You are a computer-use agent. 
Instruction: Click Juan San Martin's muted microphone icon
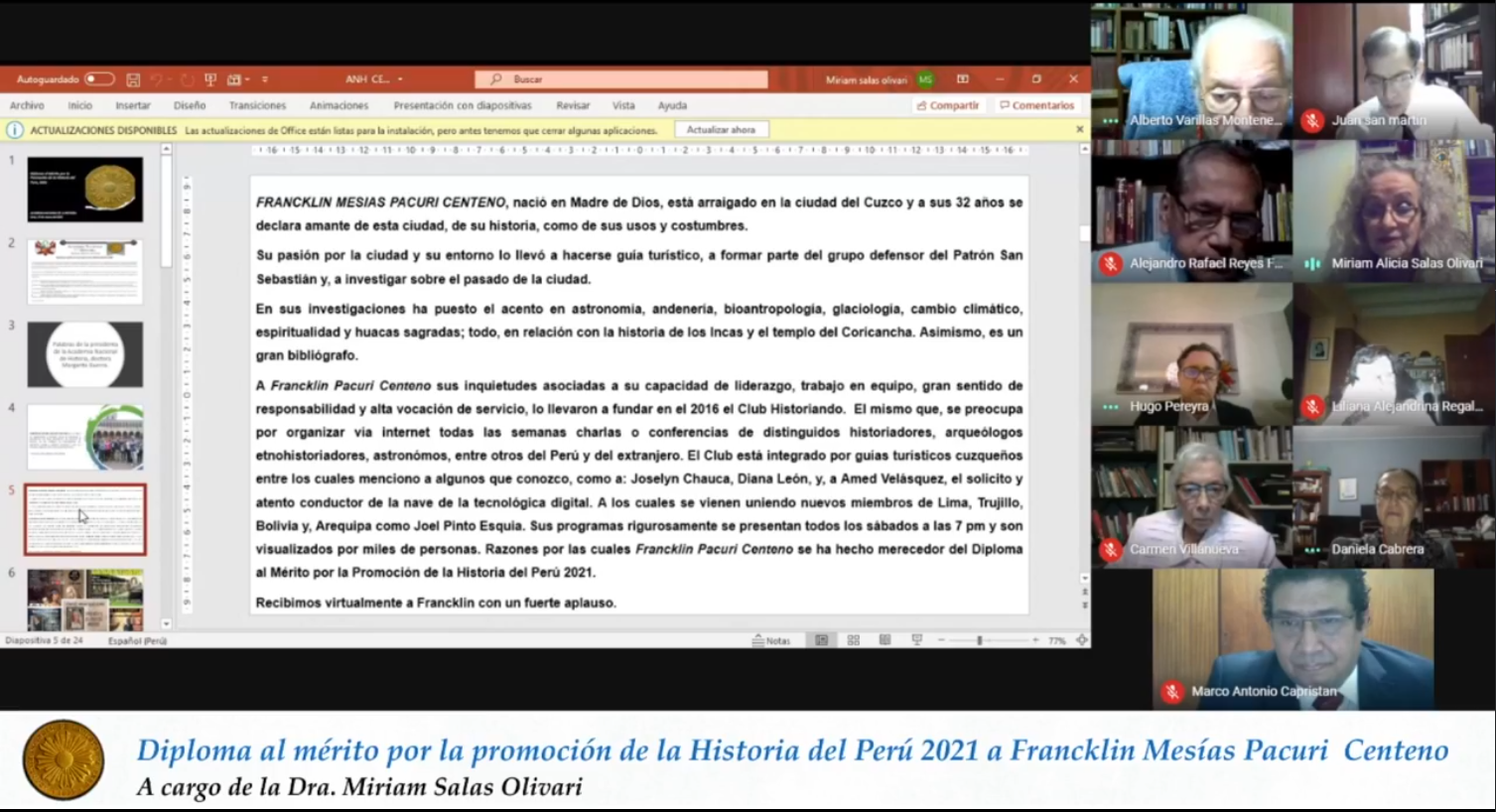click(1312, 120)
